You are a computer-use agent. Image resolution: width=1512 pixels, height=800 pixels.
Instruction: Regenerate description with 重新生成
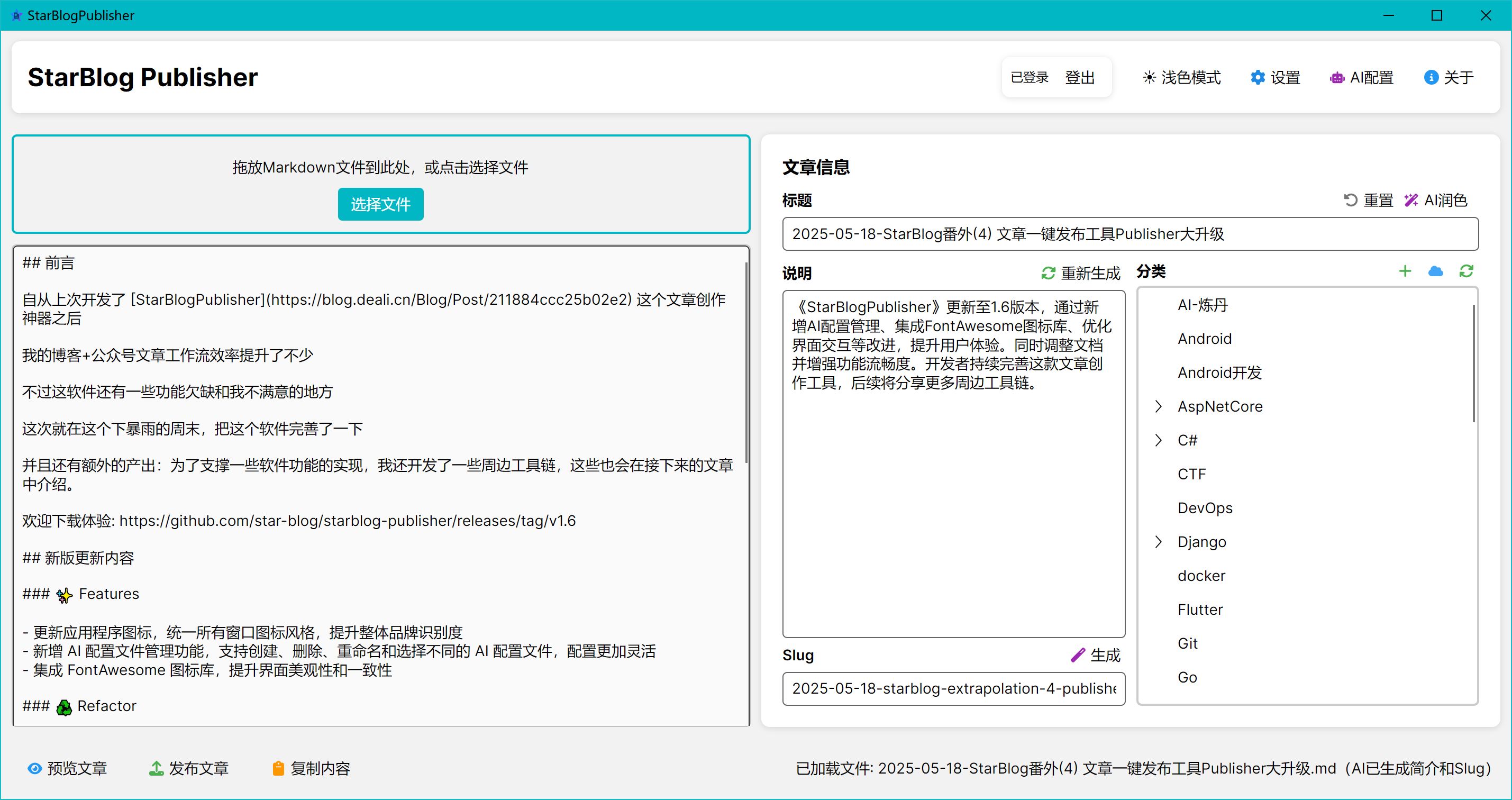click(1081, 274)
